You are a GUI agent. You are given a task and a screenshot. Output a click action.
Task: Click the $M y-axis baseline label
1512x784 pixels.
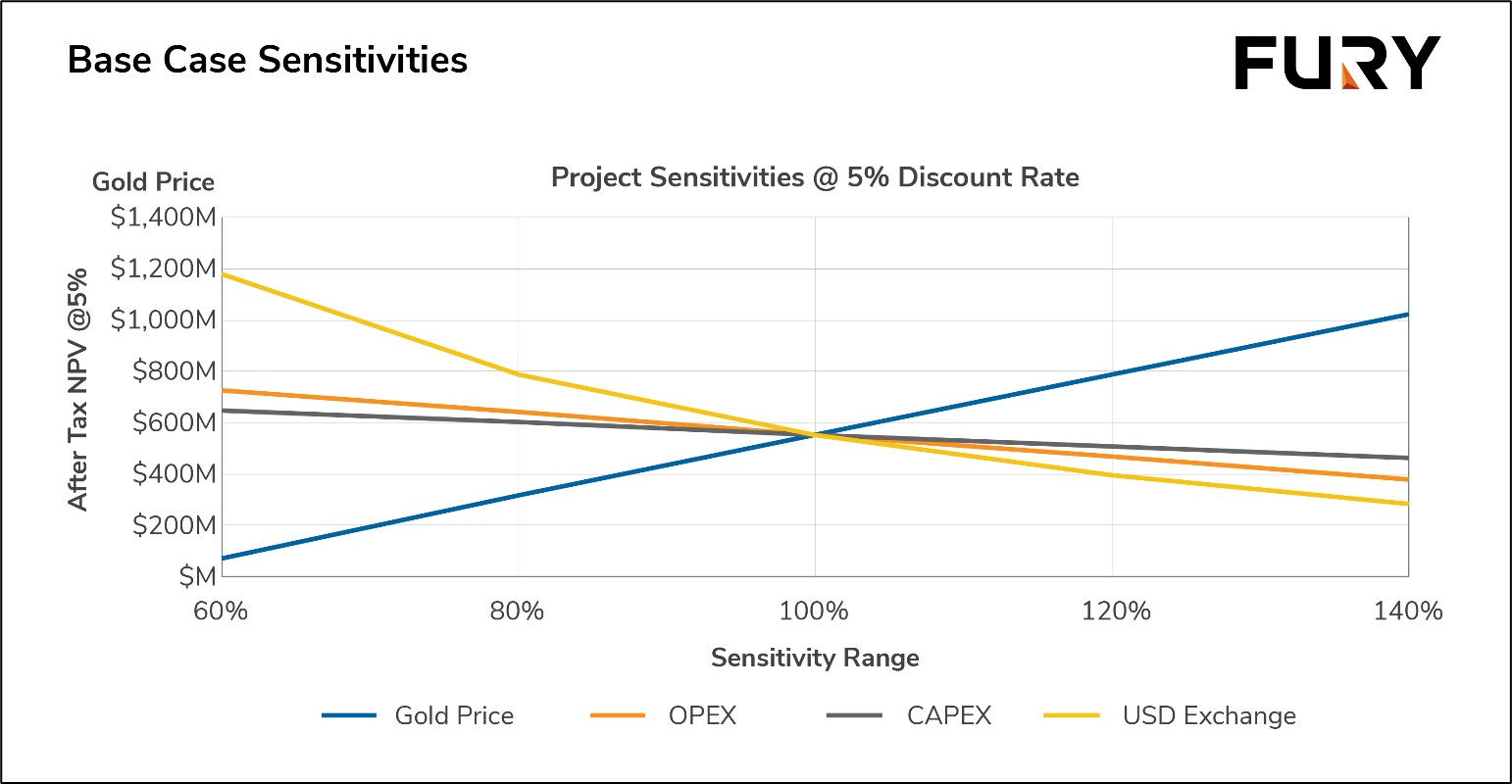[196, 577]
